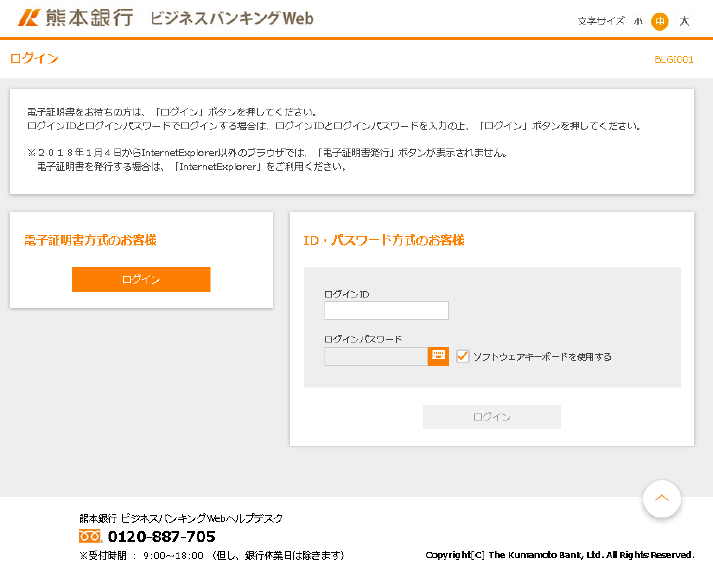Click the BLGI001 screen code
Image resolution: width=713 pixels, height=575 pixels.
point(674,60)
